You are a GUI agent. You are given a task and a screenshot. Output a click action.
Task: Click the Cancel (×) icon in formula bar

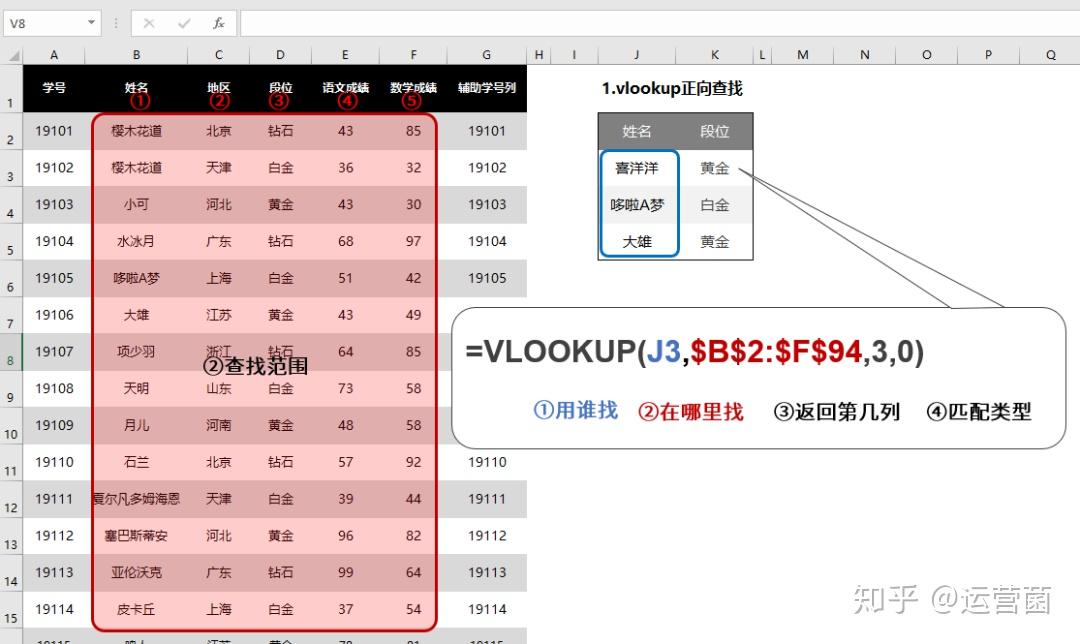[x=148, y=22]
